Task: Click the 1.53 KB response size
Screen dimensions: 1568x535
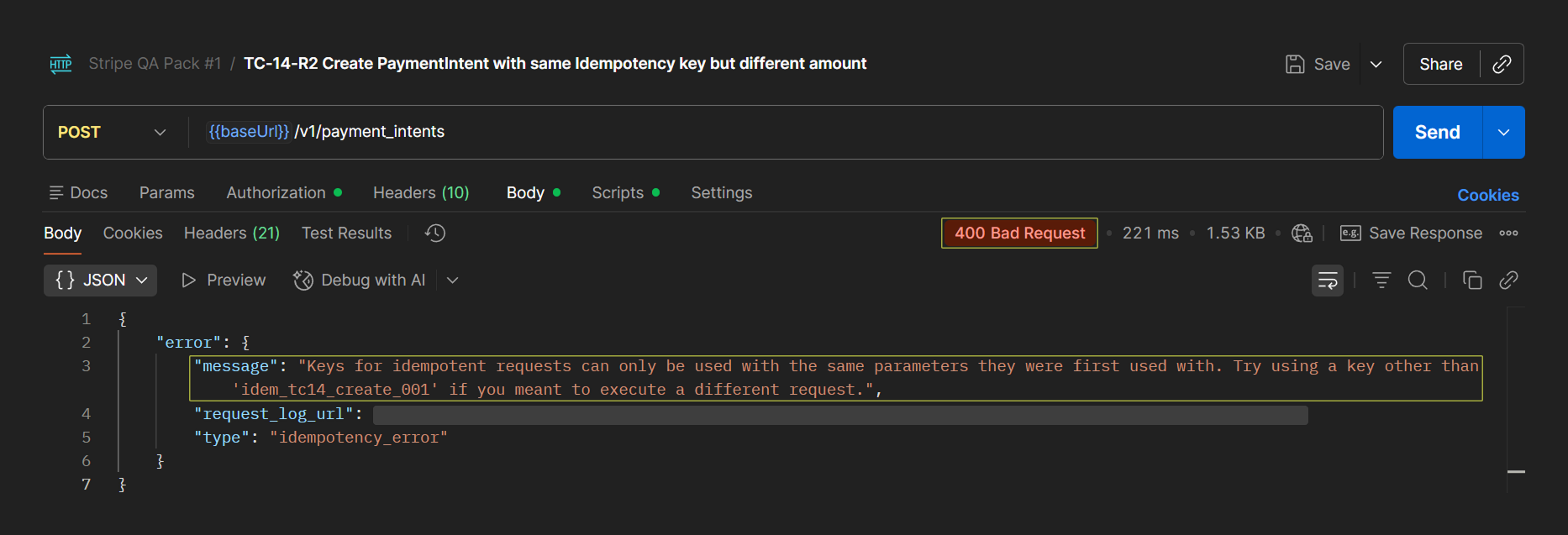Action: (1235, 233)
